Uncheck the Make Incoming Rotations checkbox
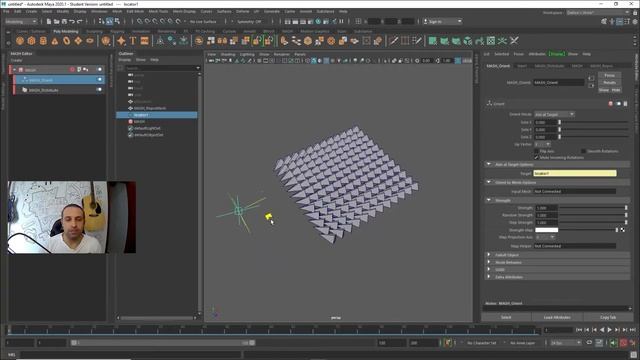Screen dimensions: 640x360 click(536, 157)
